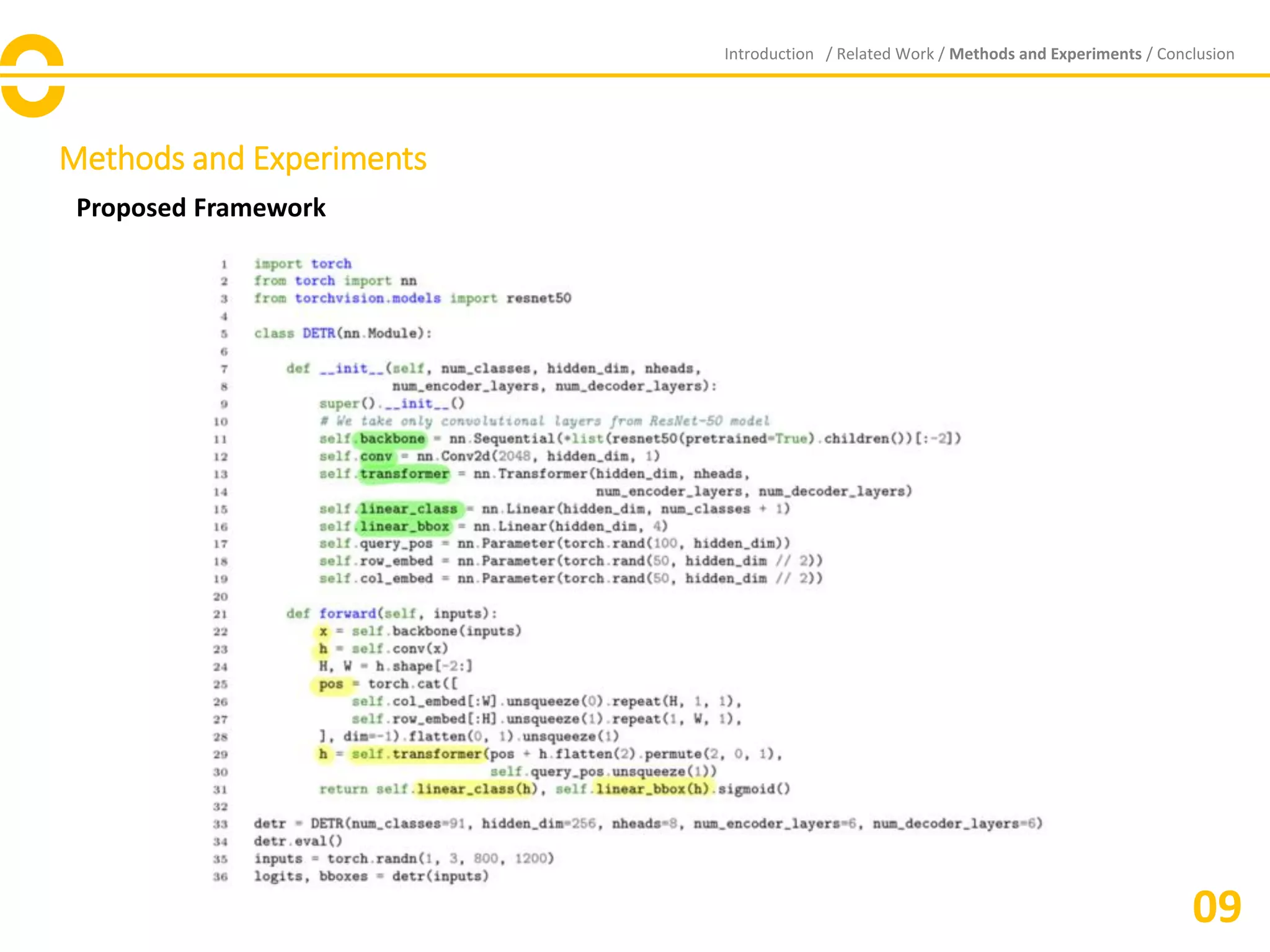The image size is (1270, 952).
Task: Click 'inputs = torch.randn' line
Action: 404,859
